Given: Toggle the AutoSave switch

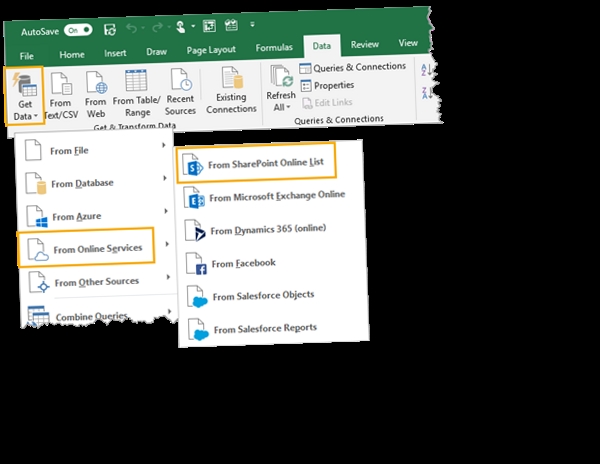Looking at the screenshot, I should pyautogui.click(x=78, y=30).
